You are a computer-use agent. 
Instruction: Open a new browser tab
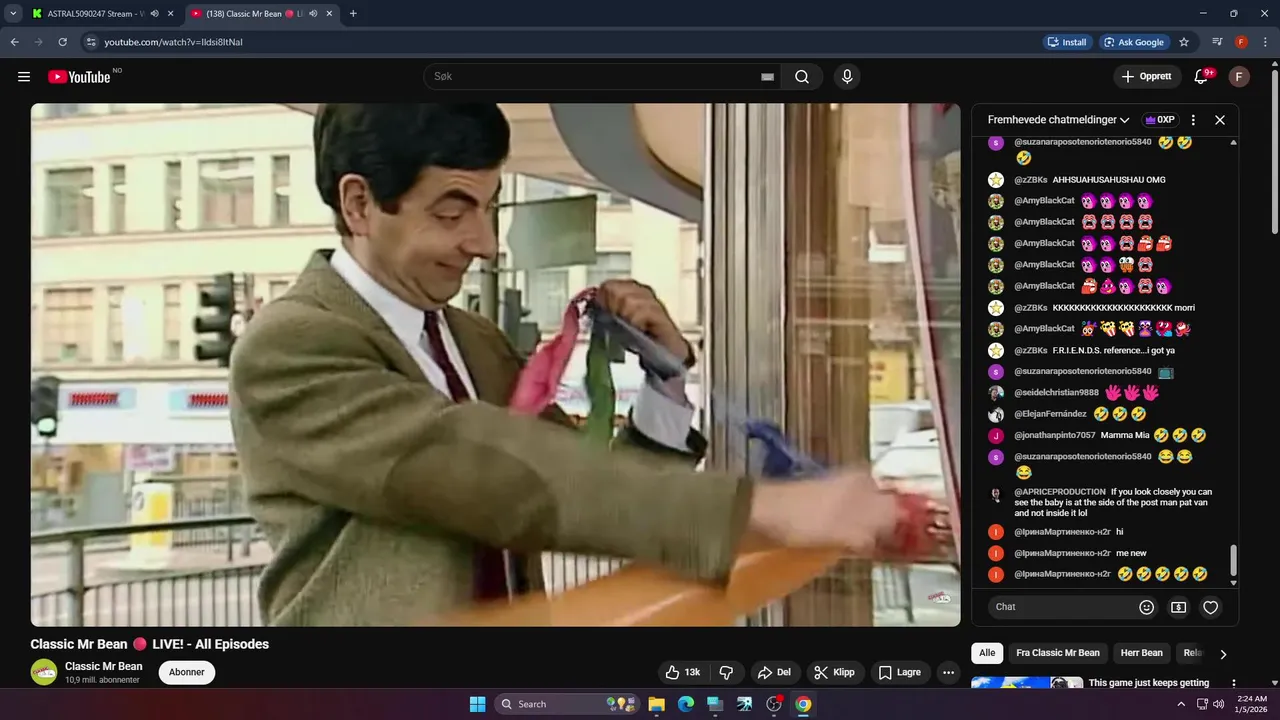[353, 14]
